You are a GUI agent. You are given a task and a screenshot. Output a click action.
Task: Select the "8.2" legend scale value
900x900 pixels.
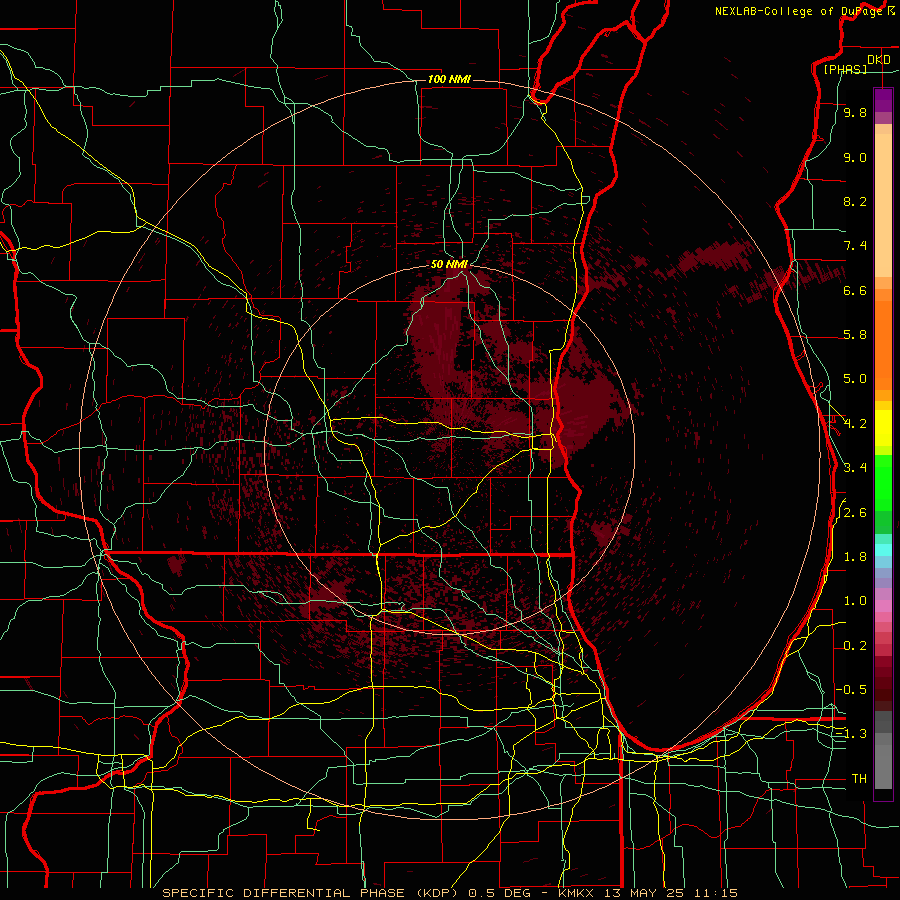click(855, 201)
